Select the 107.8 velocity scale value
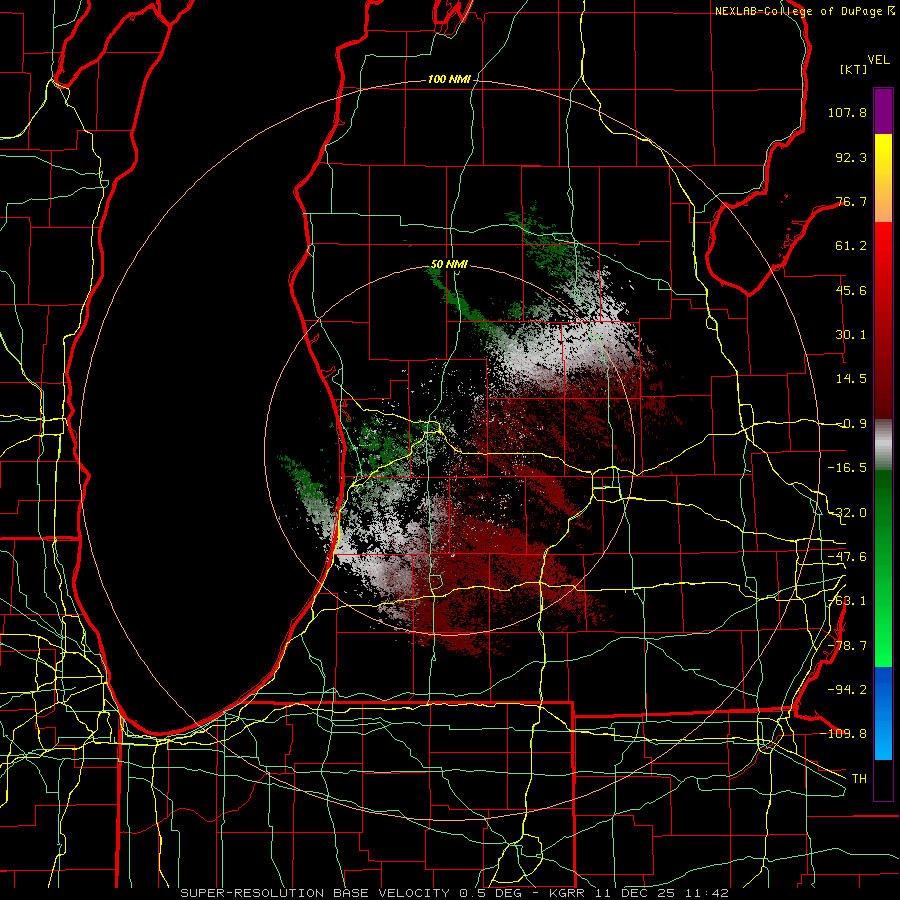 pyautogui.click(x=847, y=112)
